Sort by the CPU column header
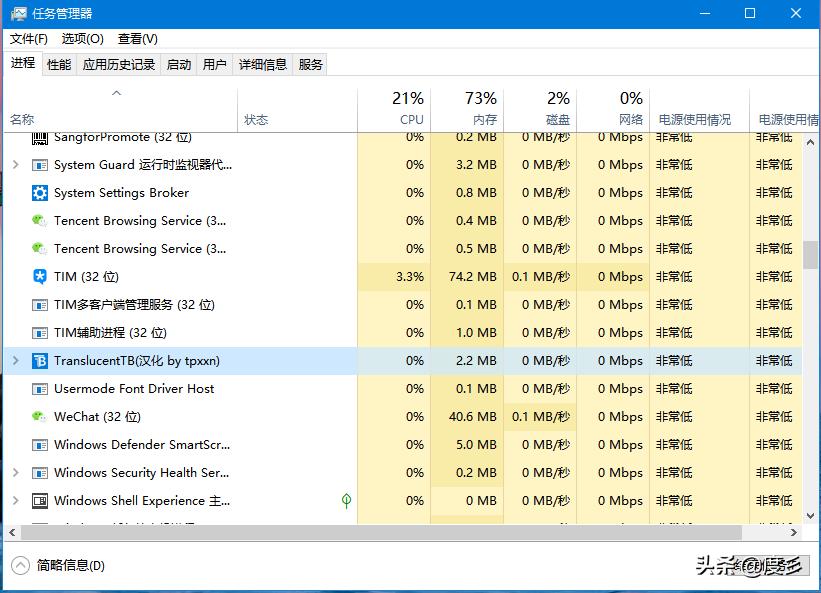The height and width of the screenshot is (593, 821). click(x=394, y=110)
